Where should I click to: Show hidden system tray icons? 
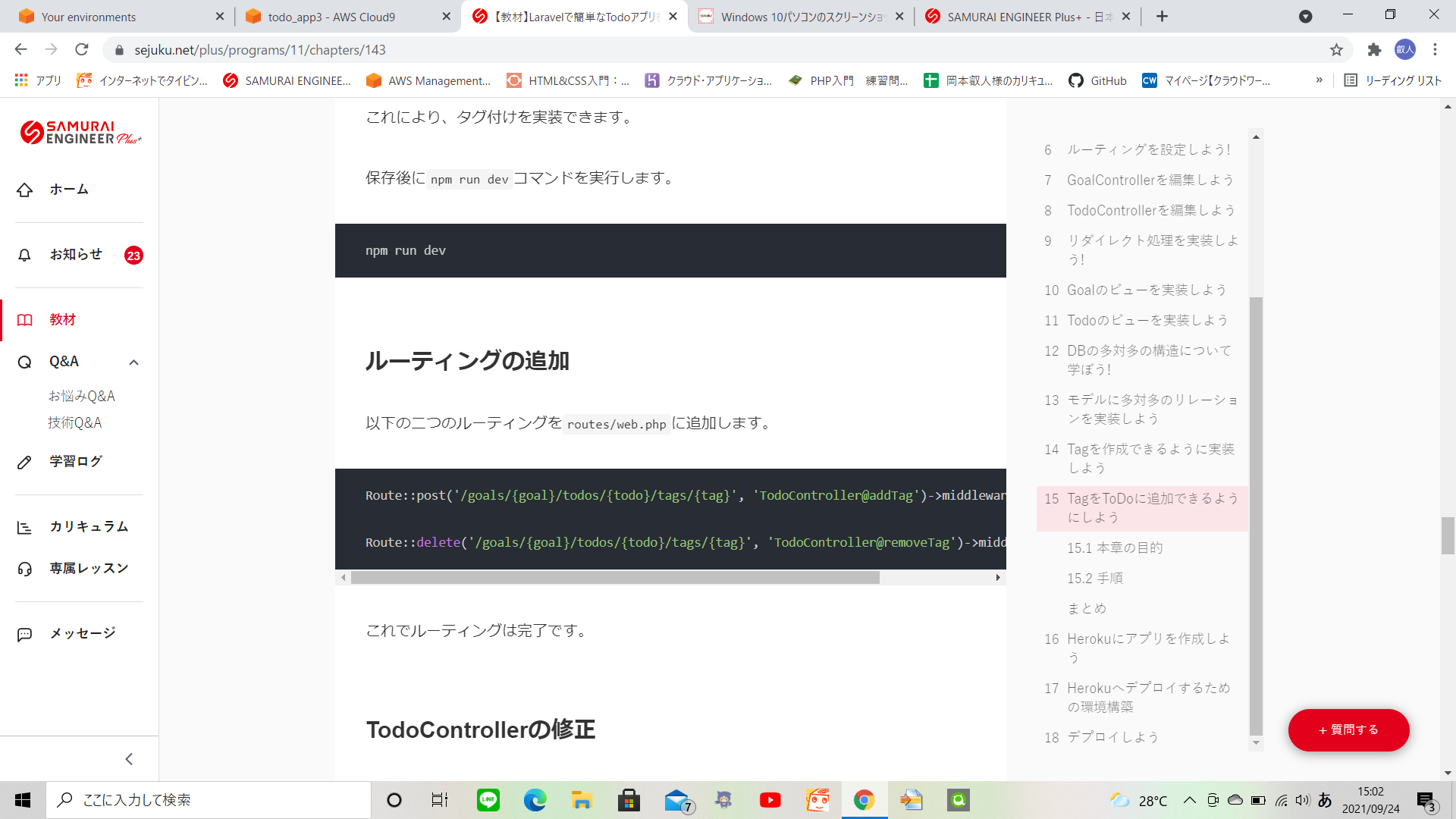coord(1189,800)
